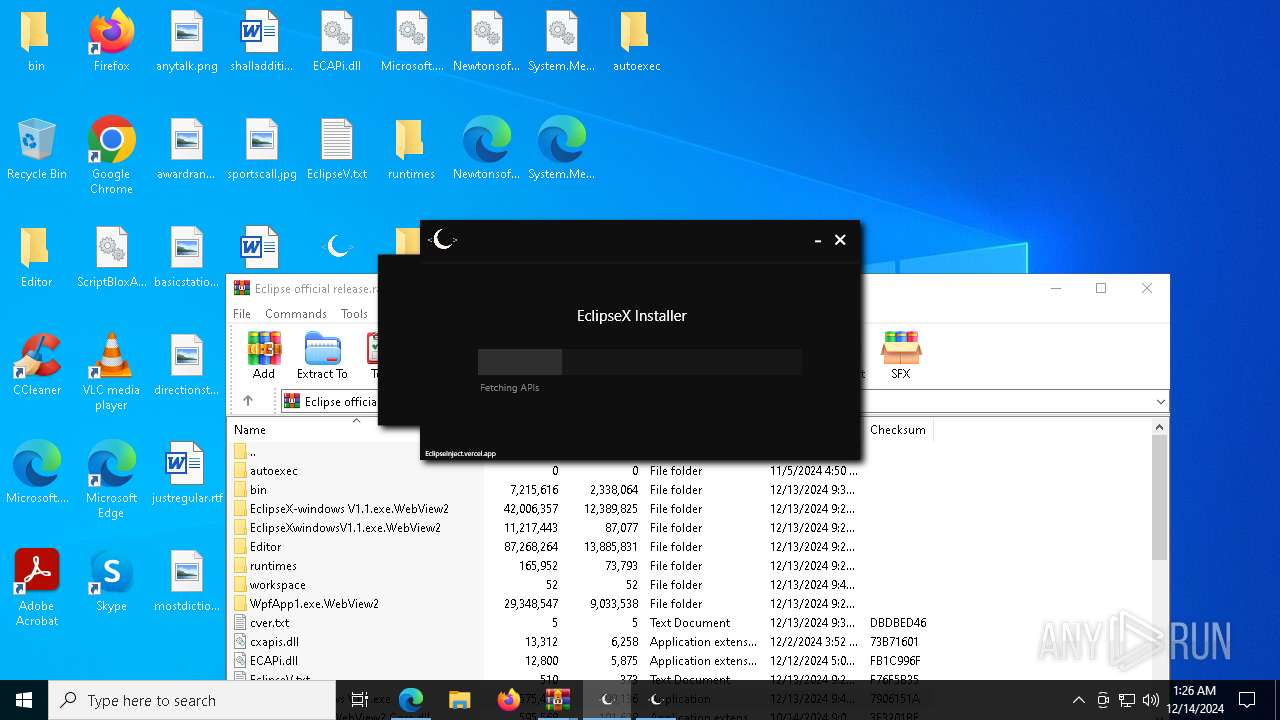This screenshot has height=720, width=1280.
Task: Open WinRAR File menu
Action: pos(242,313)
